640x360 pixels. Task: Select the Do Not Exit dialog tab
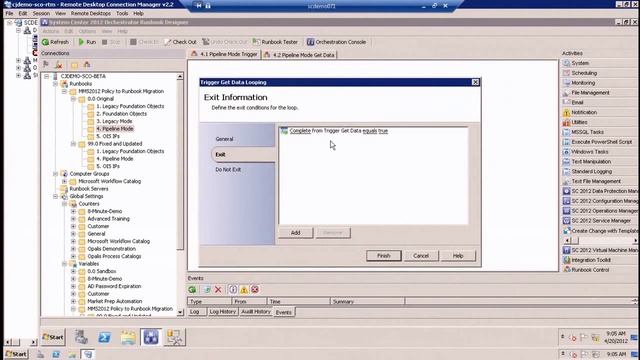[x=228, y=169]
